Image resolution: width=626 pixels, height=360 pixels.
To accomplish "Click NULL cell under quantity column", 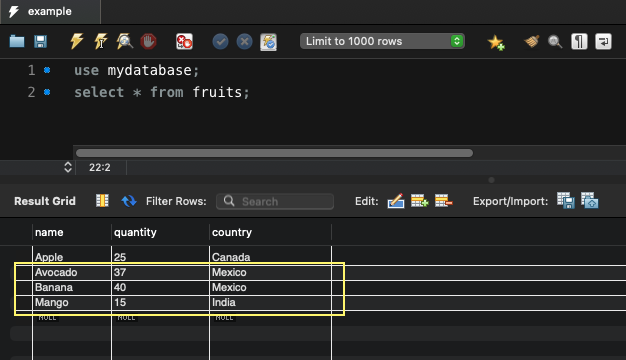I will pos(127,318).
